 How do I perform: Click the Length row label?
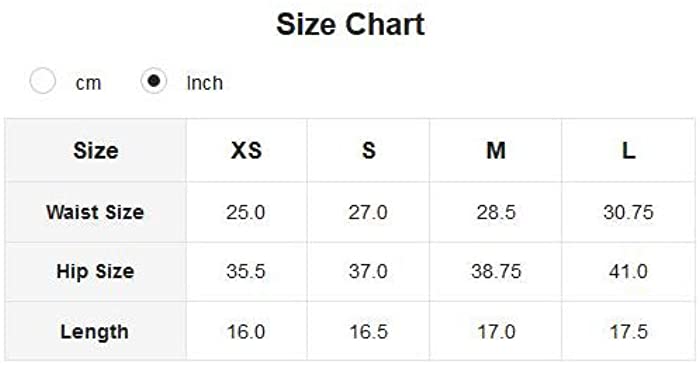(95, 332)
